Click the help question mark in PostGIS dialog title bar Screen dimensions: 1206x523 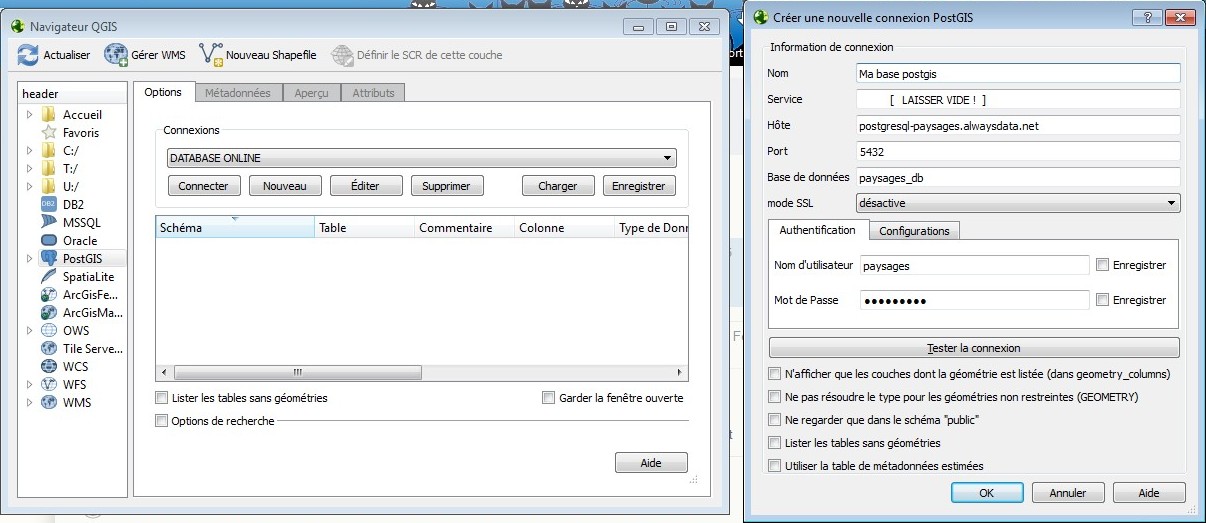1146,17
